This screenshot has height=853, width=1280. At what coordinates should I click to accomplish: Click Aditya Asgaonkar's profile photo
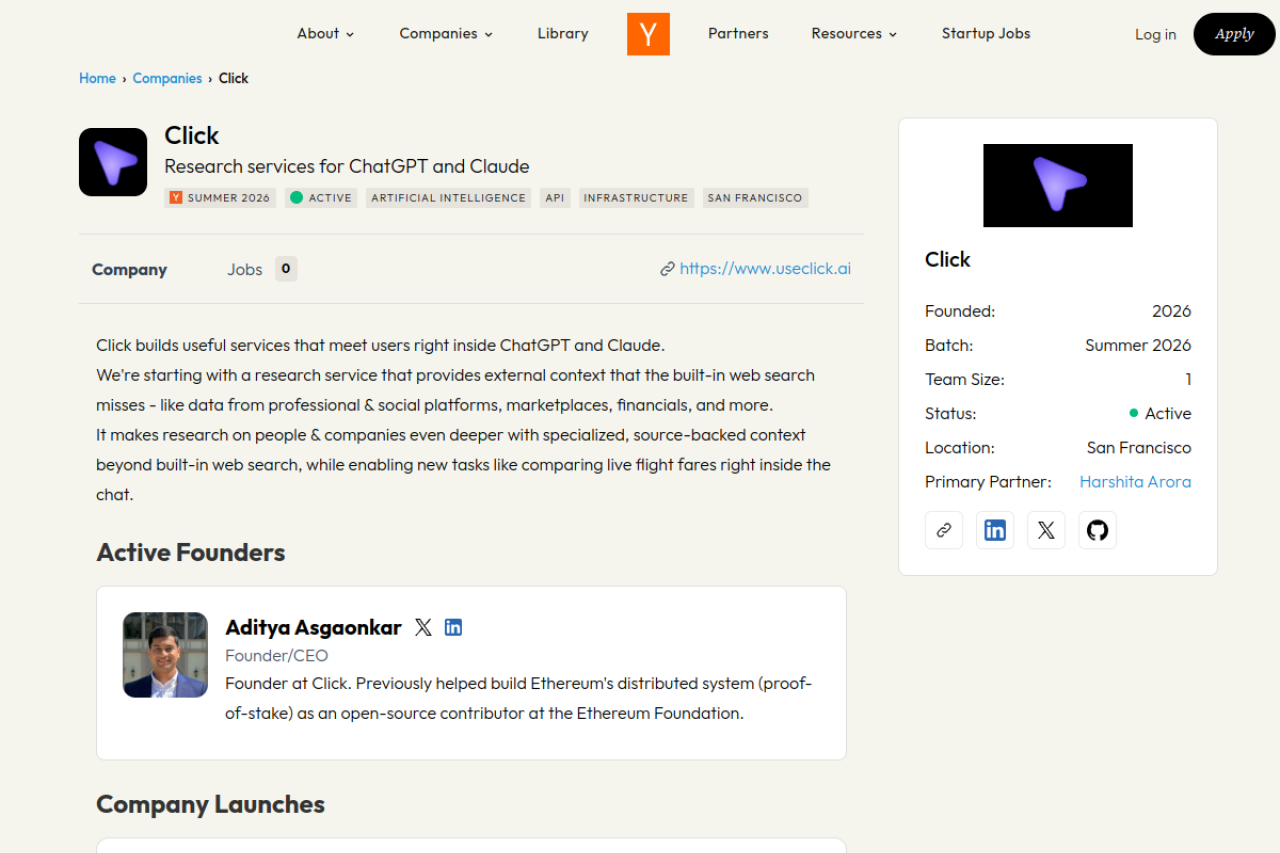(x=165, y=655)
